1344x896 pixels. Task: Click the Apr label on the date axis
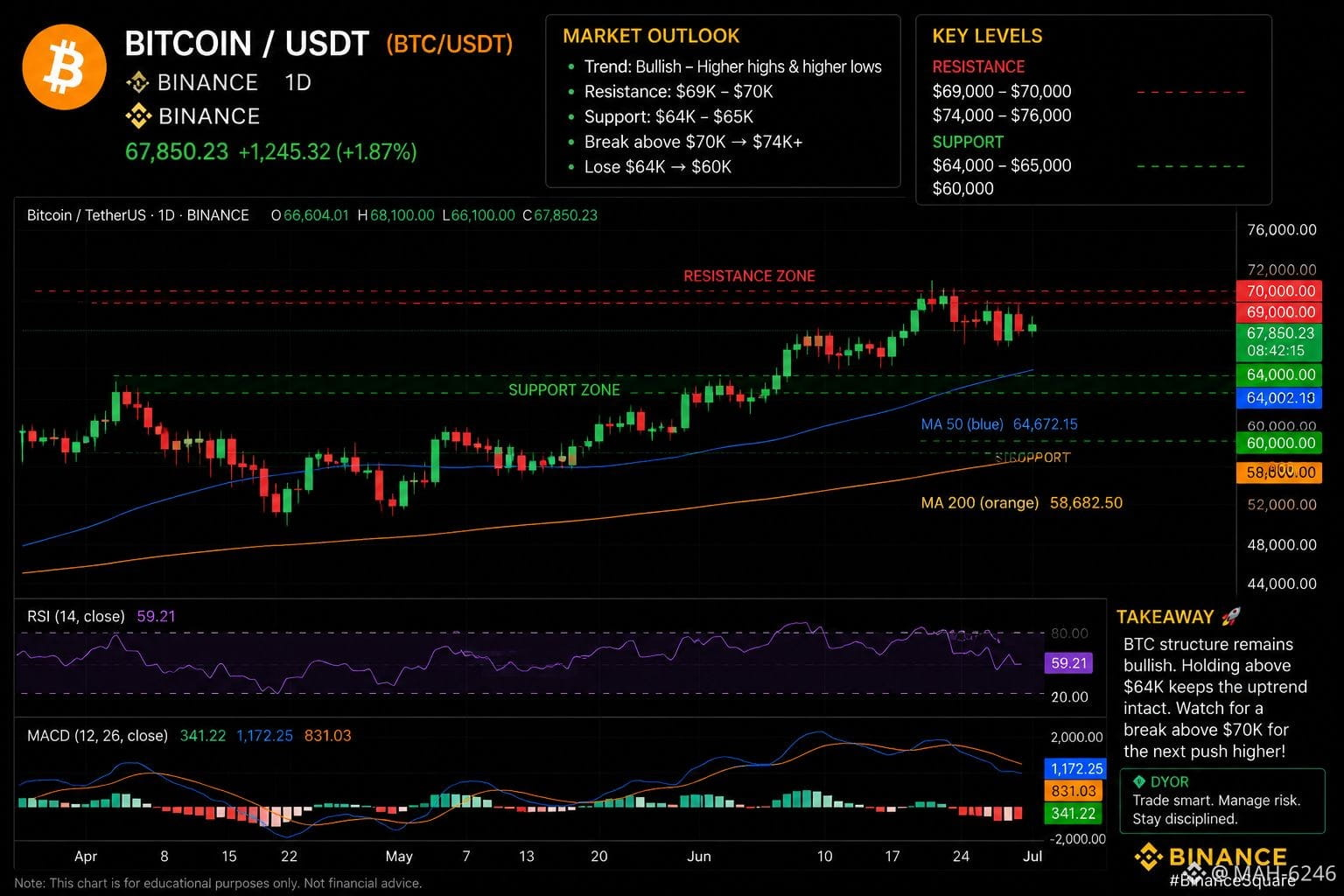pyautogui.click(x=86, y=856)
